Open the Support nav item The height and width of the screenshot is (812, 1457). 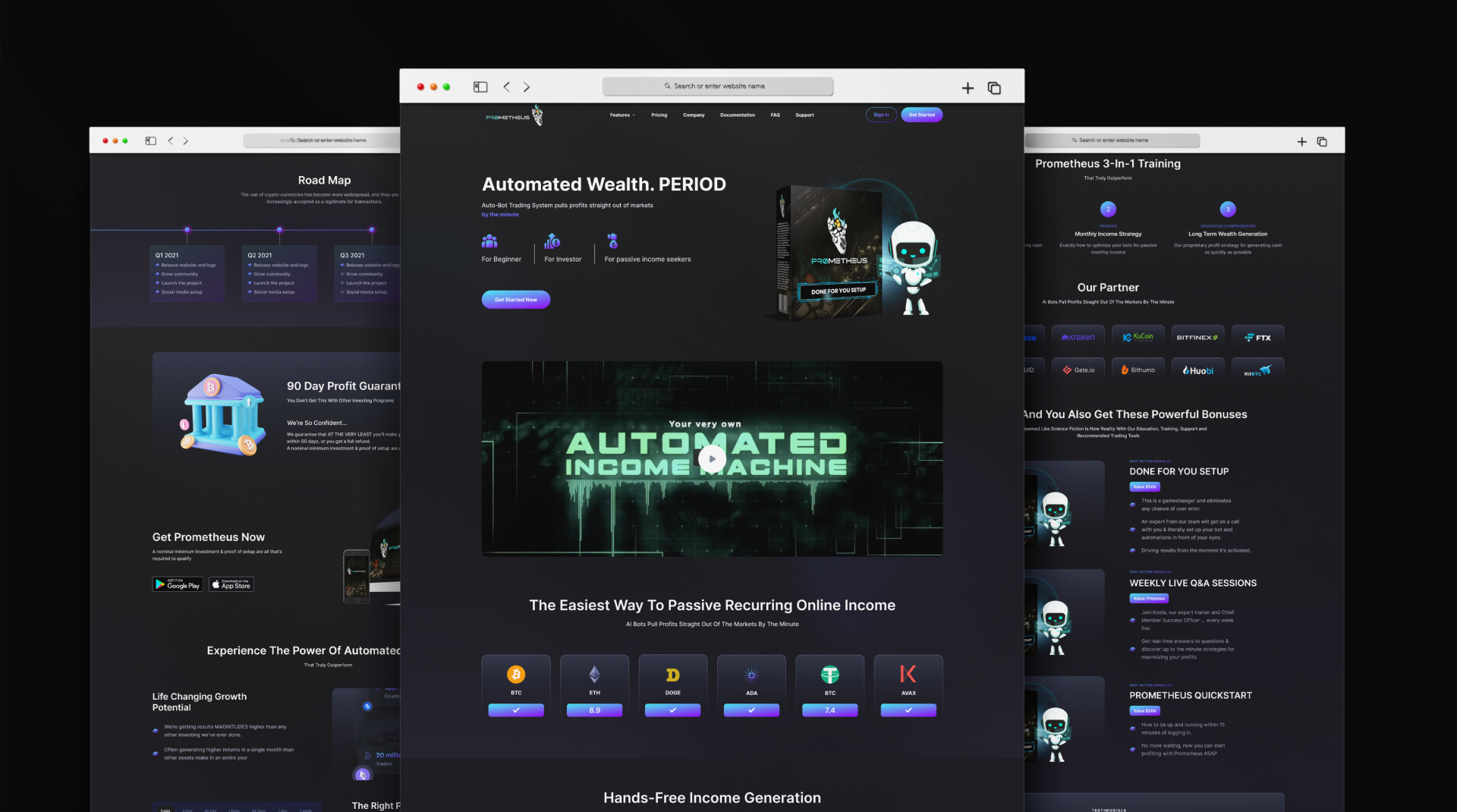[x=804, y=115]
